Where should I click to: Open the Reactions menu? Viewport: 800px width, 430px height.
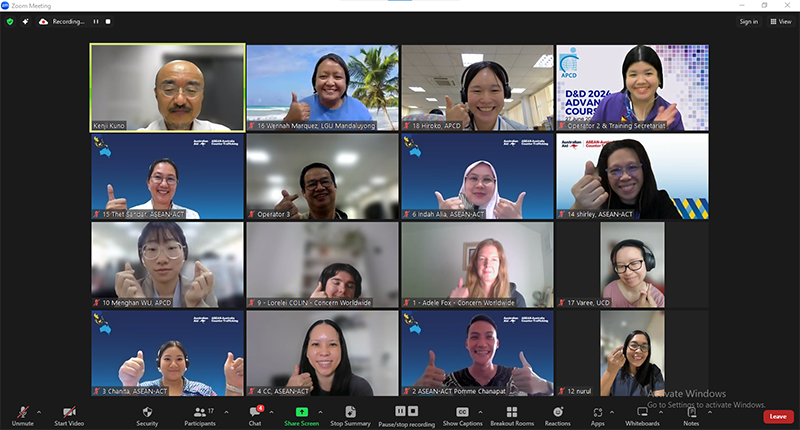click(x=557, y=414)
